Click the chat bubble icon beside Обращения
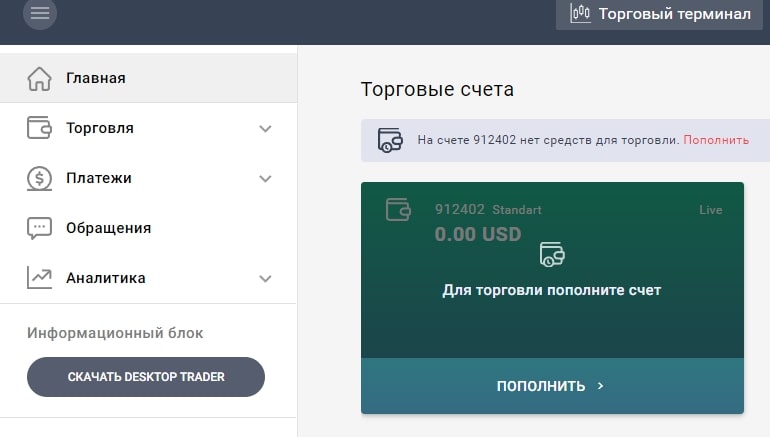 click(39, 228)
